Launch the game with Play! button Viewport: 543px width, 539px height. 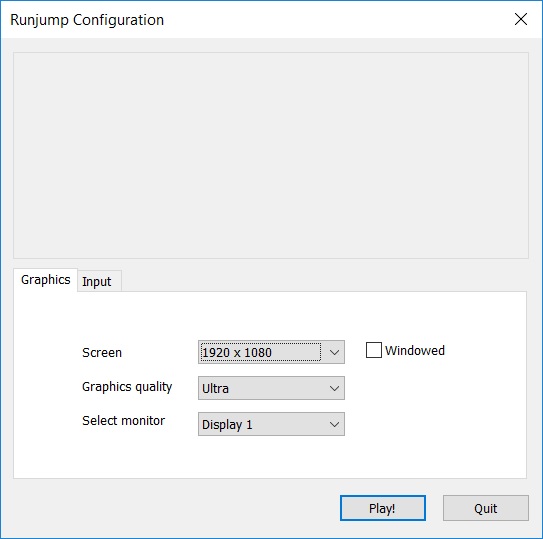pyautogui.click(x=383, y=508)
